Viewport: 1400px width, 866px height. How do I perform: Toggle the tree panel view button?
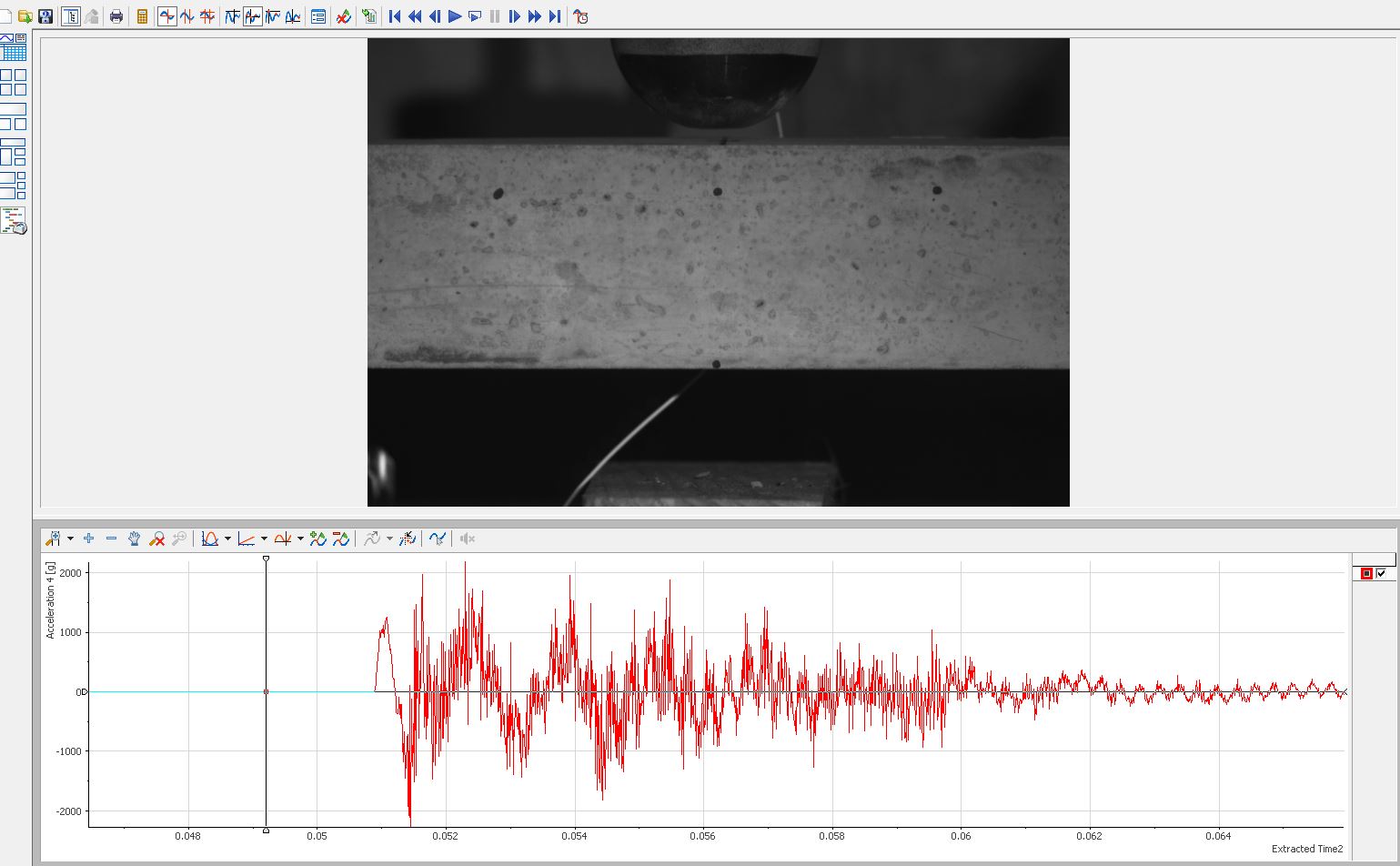pyautogui.click(x=71, y=16)
